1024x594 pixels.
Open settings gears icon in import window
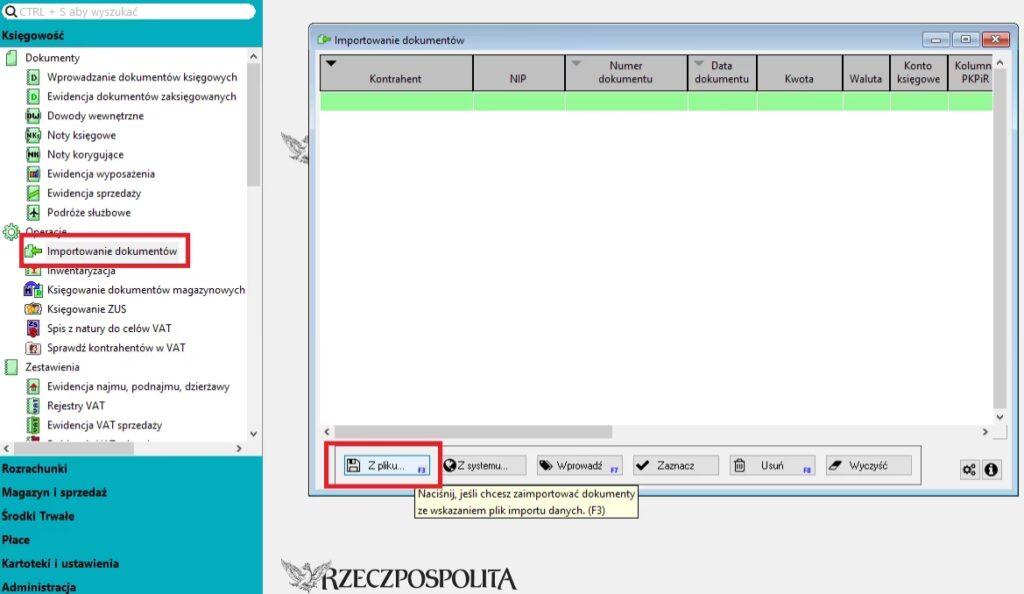969,469
